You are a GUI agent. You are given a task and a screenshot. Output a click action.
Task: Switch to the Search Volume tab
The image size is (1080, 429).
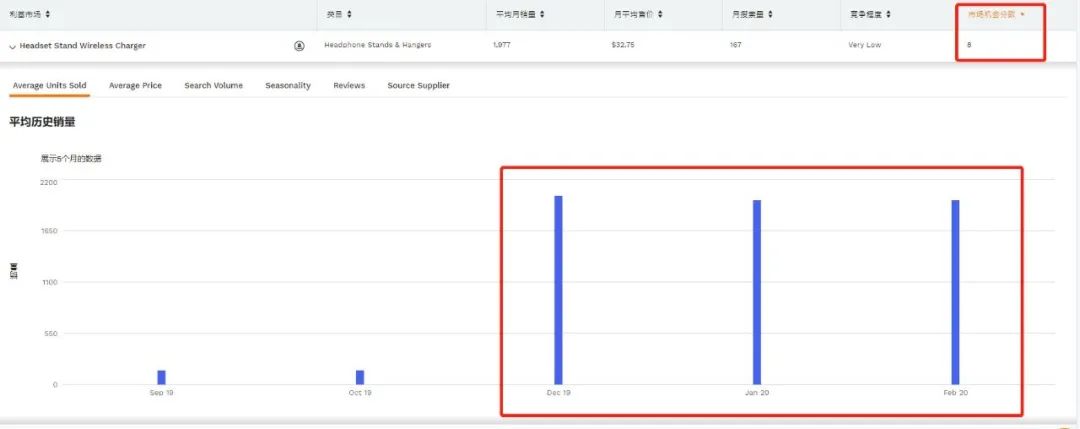click(x=214, y=85)
